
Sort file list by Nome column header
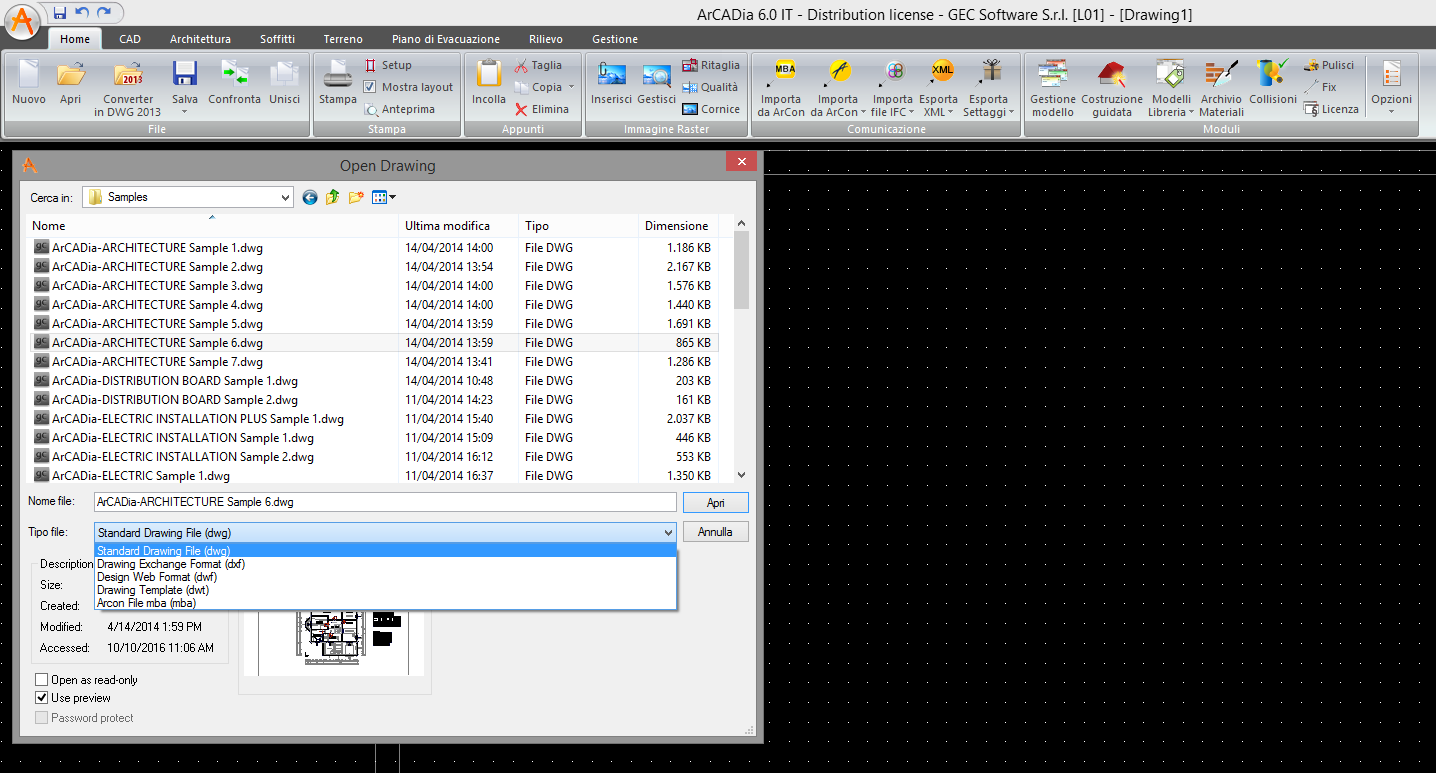pos(213,226)
